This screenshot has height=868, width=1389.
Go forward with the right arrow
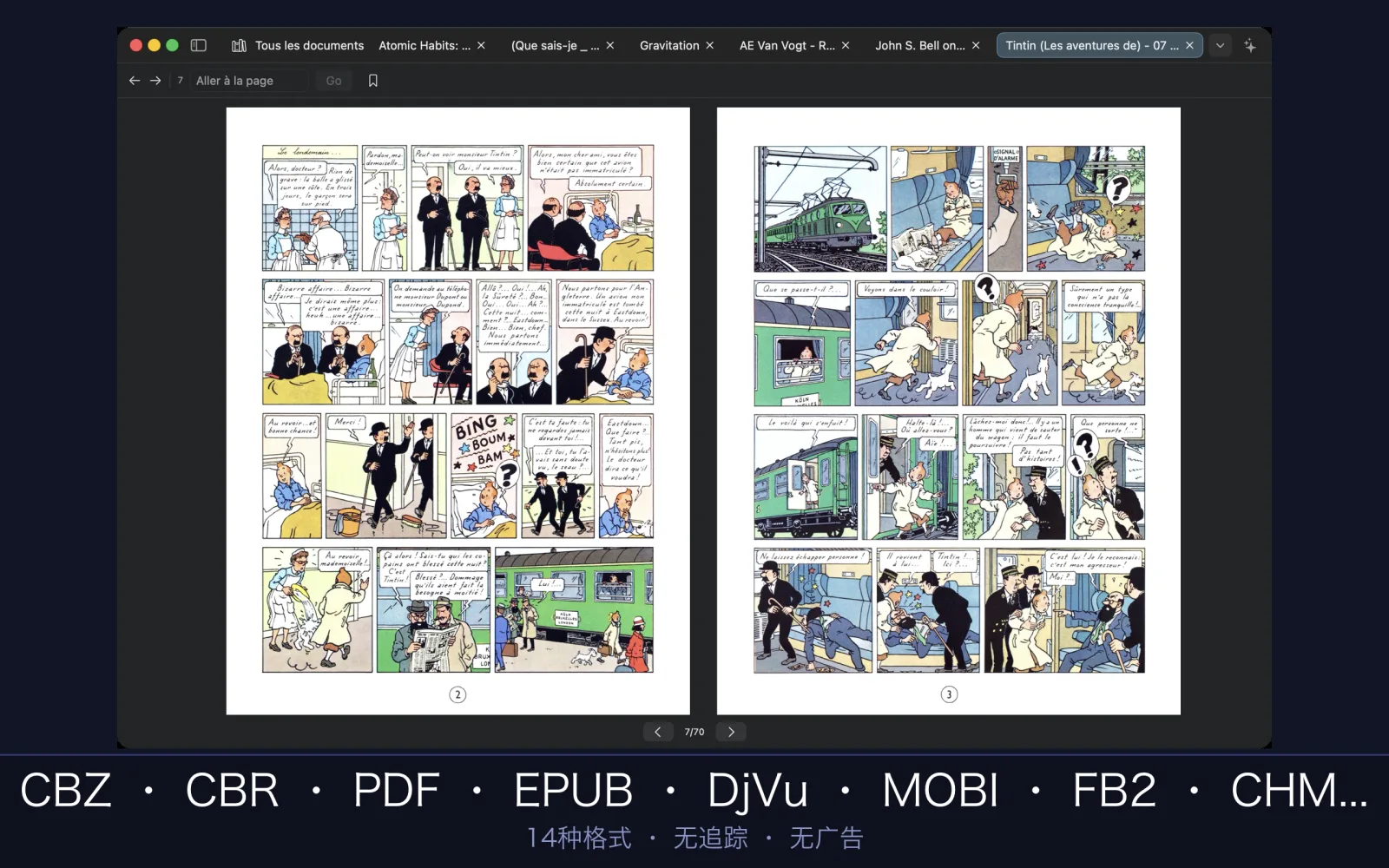155,81
